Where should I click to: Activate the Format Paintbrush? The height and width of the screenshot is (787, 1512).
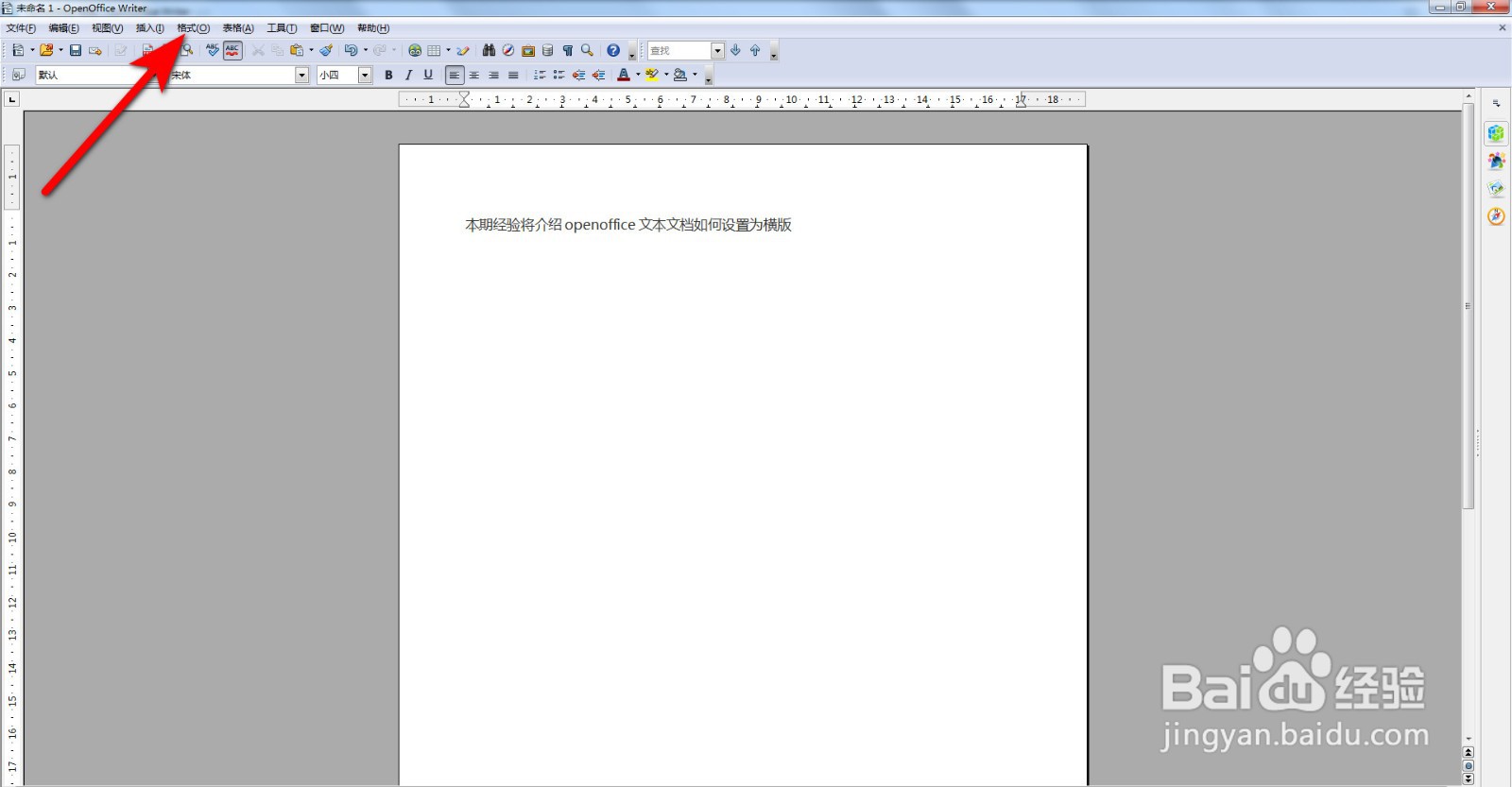pyautogui.click(x=326, y=50)
